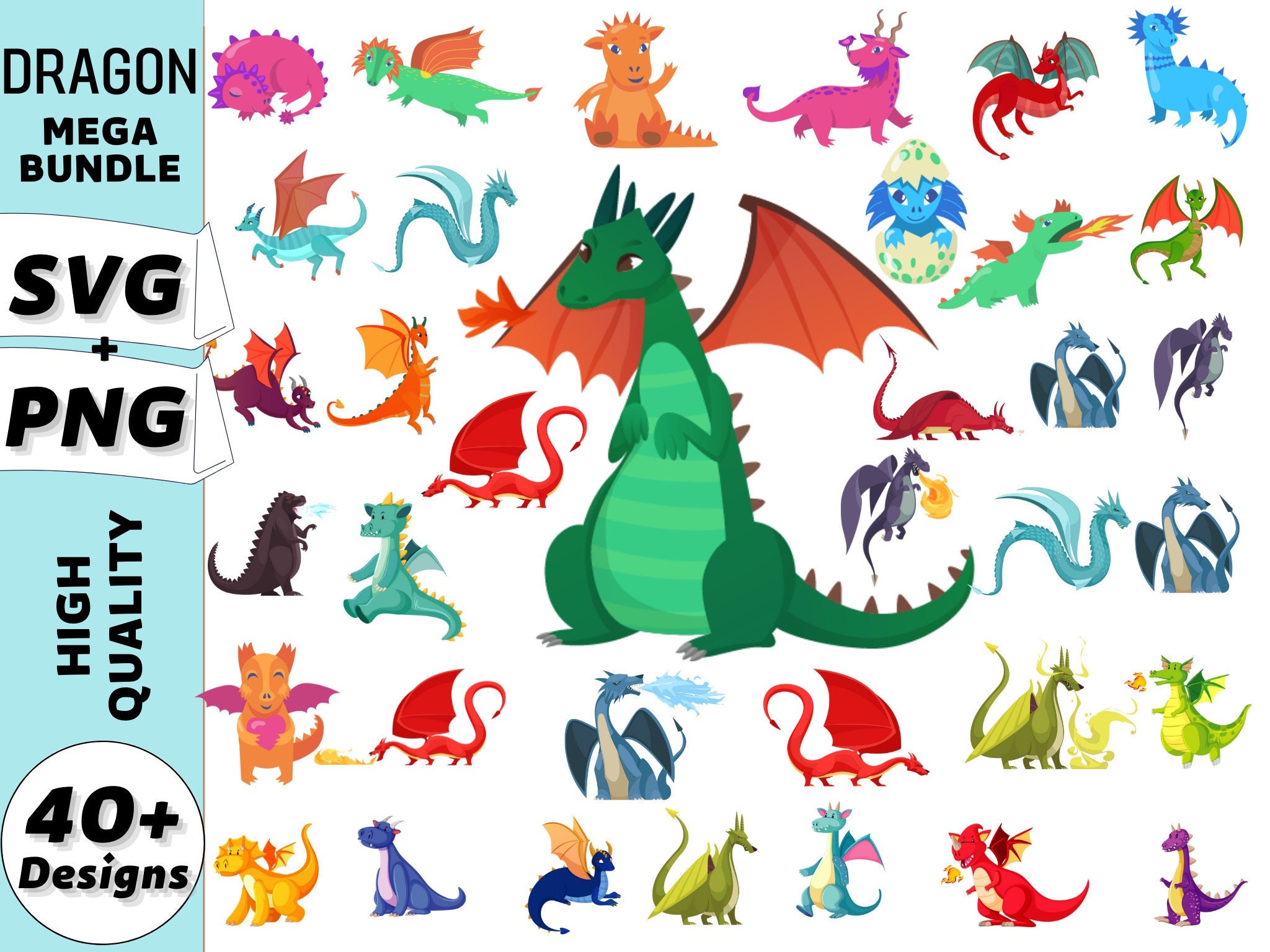1270x952 pixels.
Task: Click the "MEGA BUNDLE" heading
Action: [100, 151]
